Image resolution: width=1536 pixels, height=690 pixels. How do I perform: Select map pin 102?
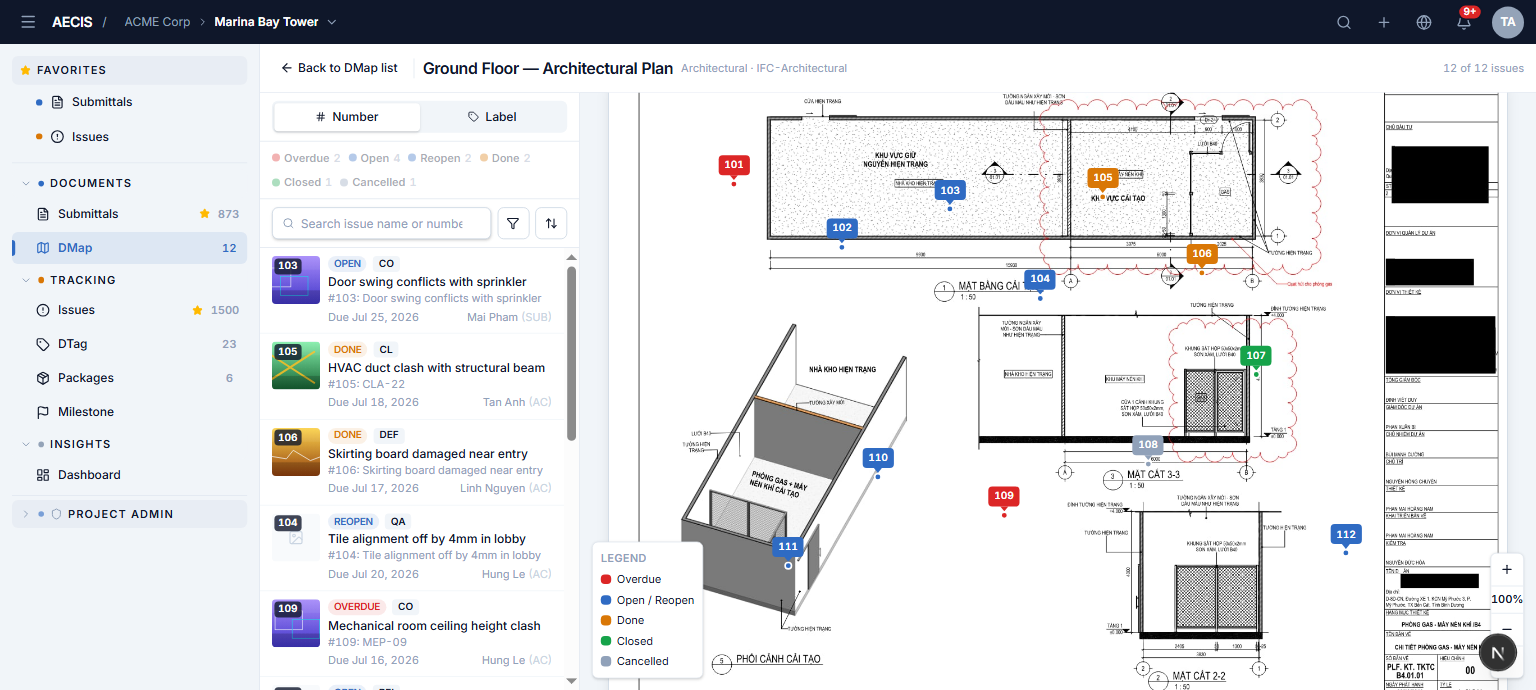click(842, 228)
